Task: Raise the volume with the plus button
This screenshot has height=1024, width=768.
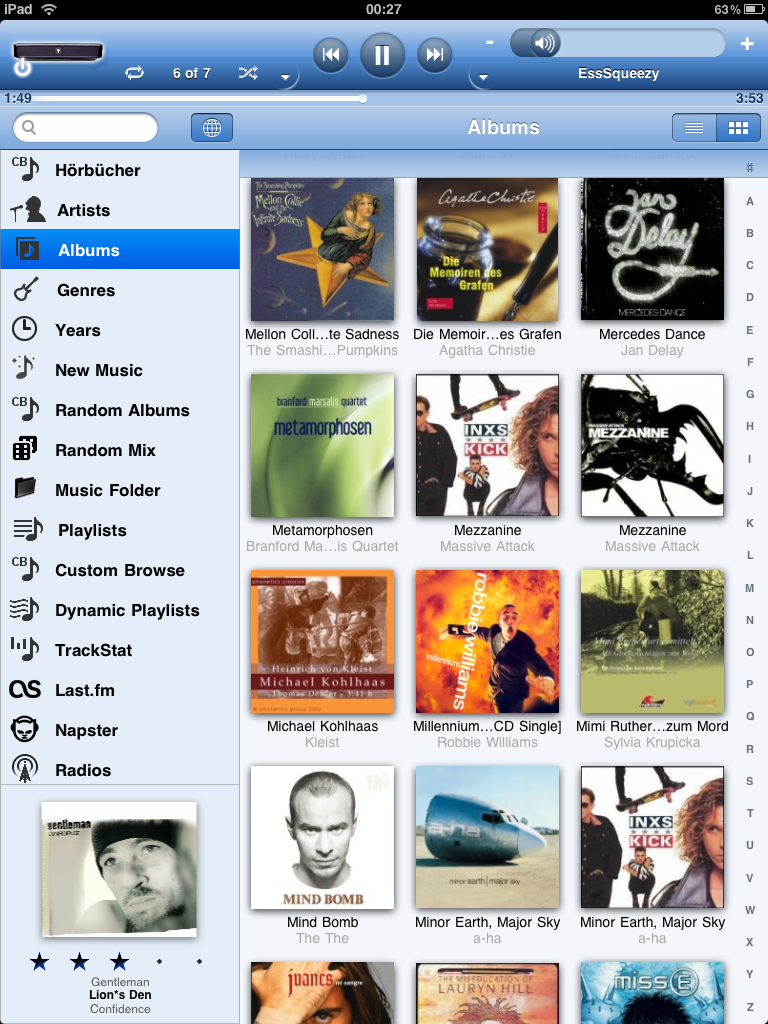Action: pyautogui.click(x=747, y=44)
